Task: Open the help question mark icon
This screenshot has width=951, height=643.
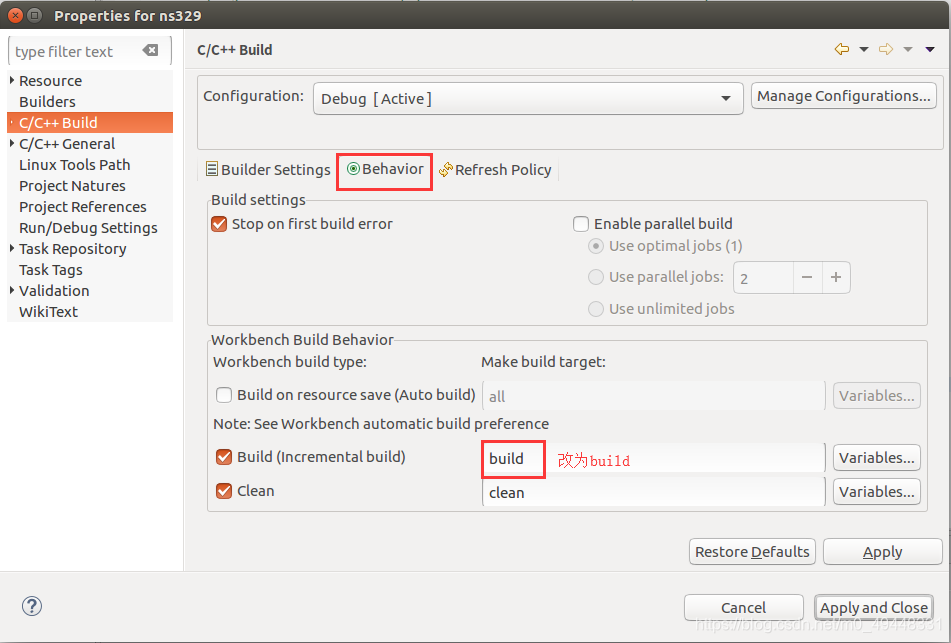Action: tap(32, 605)
